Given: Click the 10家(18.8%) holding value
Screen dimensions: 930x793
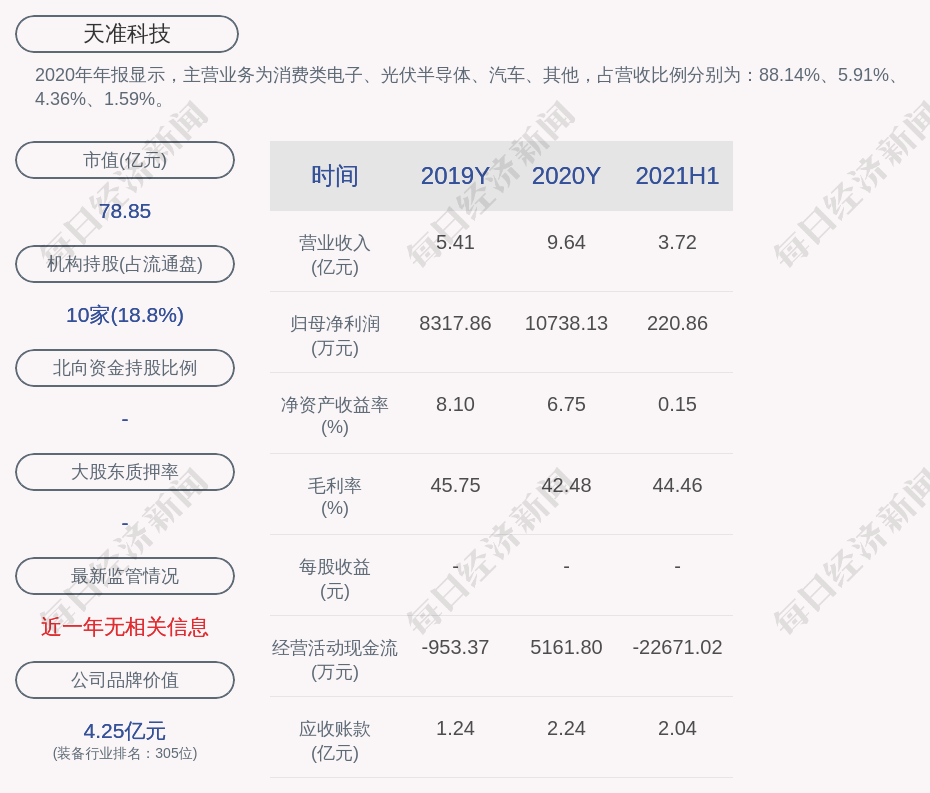Looking at the screenshot, I should click(125, 315).
